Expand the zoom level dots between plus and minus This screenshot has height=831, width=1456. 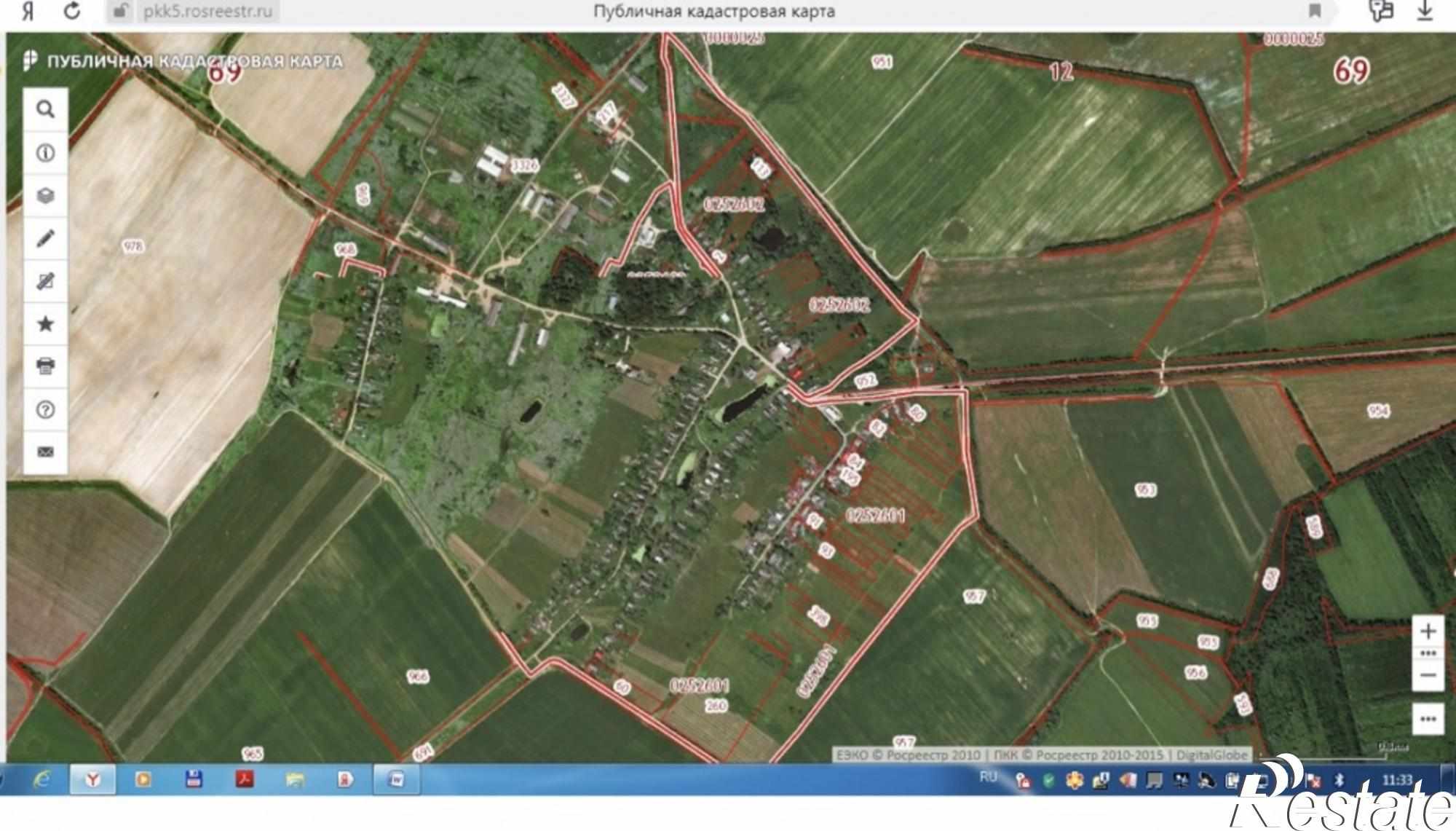click(x=1428, y=653)
